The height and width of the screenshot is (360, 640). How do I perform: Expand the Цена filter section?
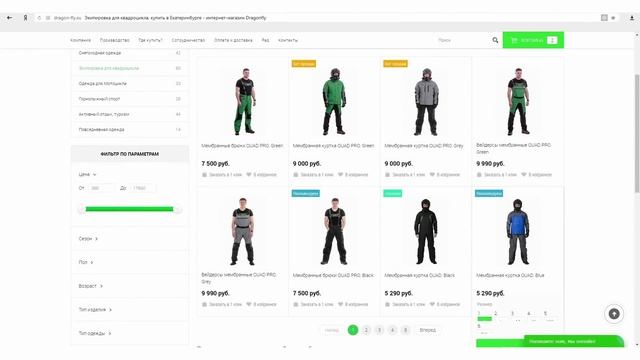click(x=87, y=174)
